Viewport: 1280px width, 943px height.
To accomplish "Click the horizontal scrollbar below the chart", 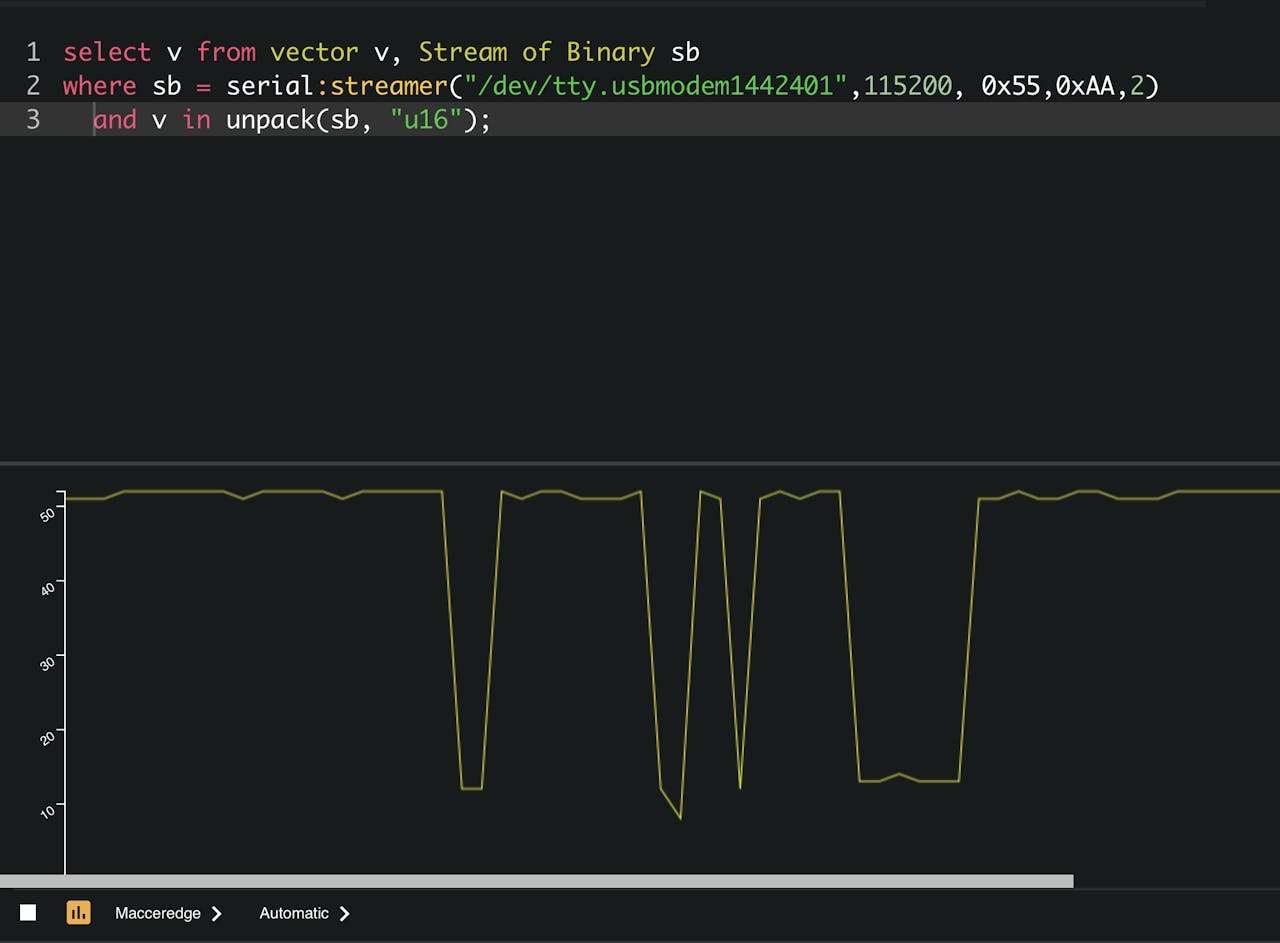I will coord(500,881).
